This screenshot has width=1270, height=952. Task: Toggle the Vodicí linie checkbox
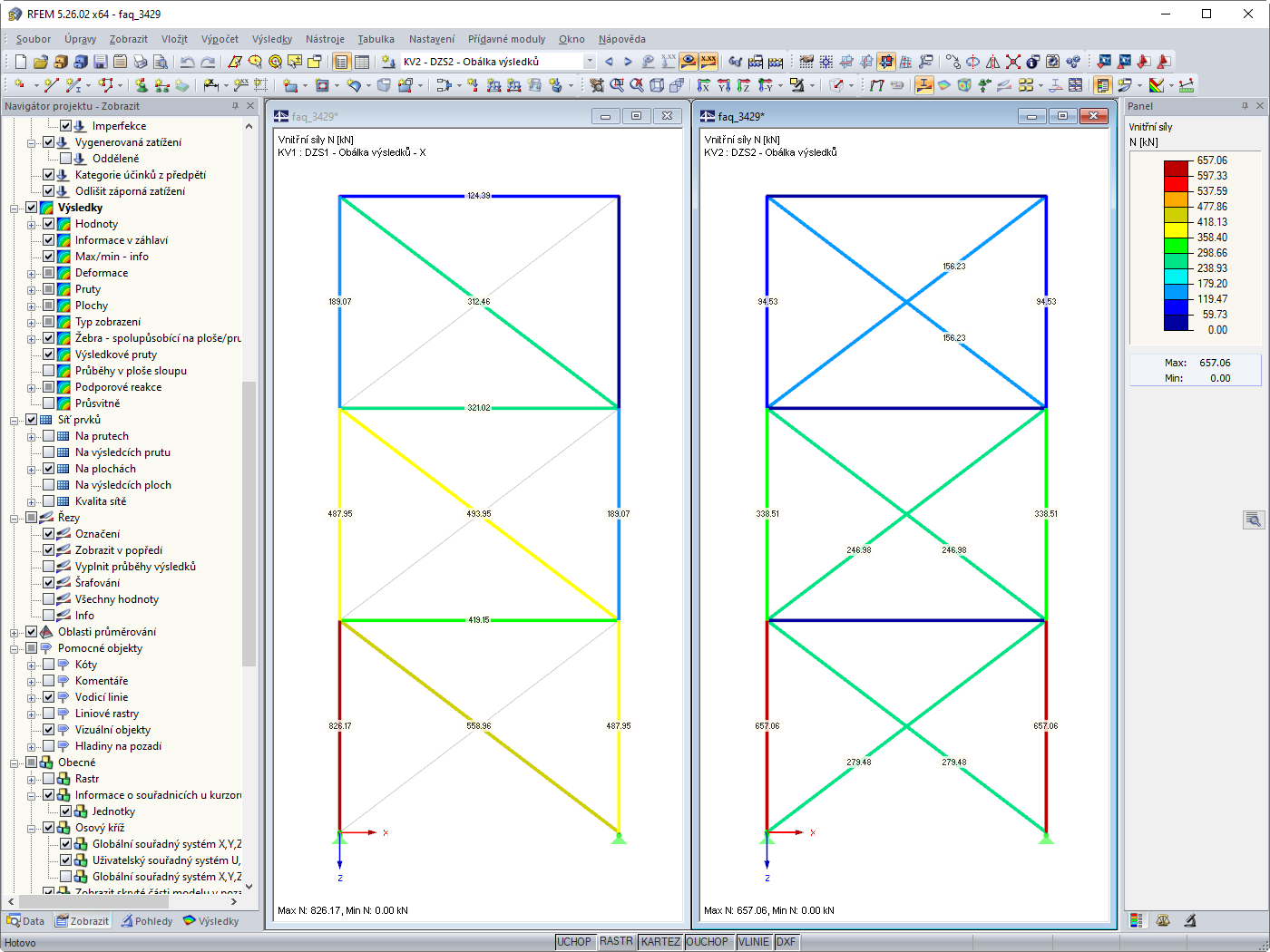(x=49, y=697)
